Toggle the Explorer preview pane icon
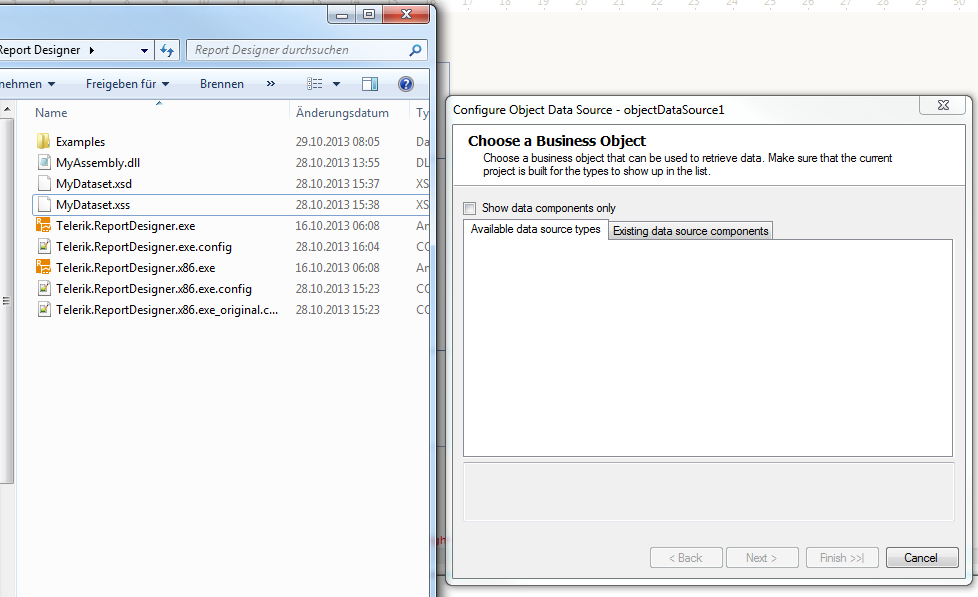This screenshot has width=978, height=597. pyautogui.click(x=370, y=84)
